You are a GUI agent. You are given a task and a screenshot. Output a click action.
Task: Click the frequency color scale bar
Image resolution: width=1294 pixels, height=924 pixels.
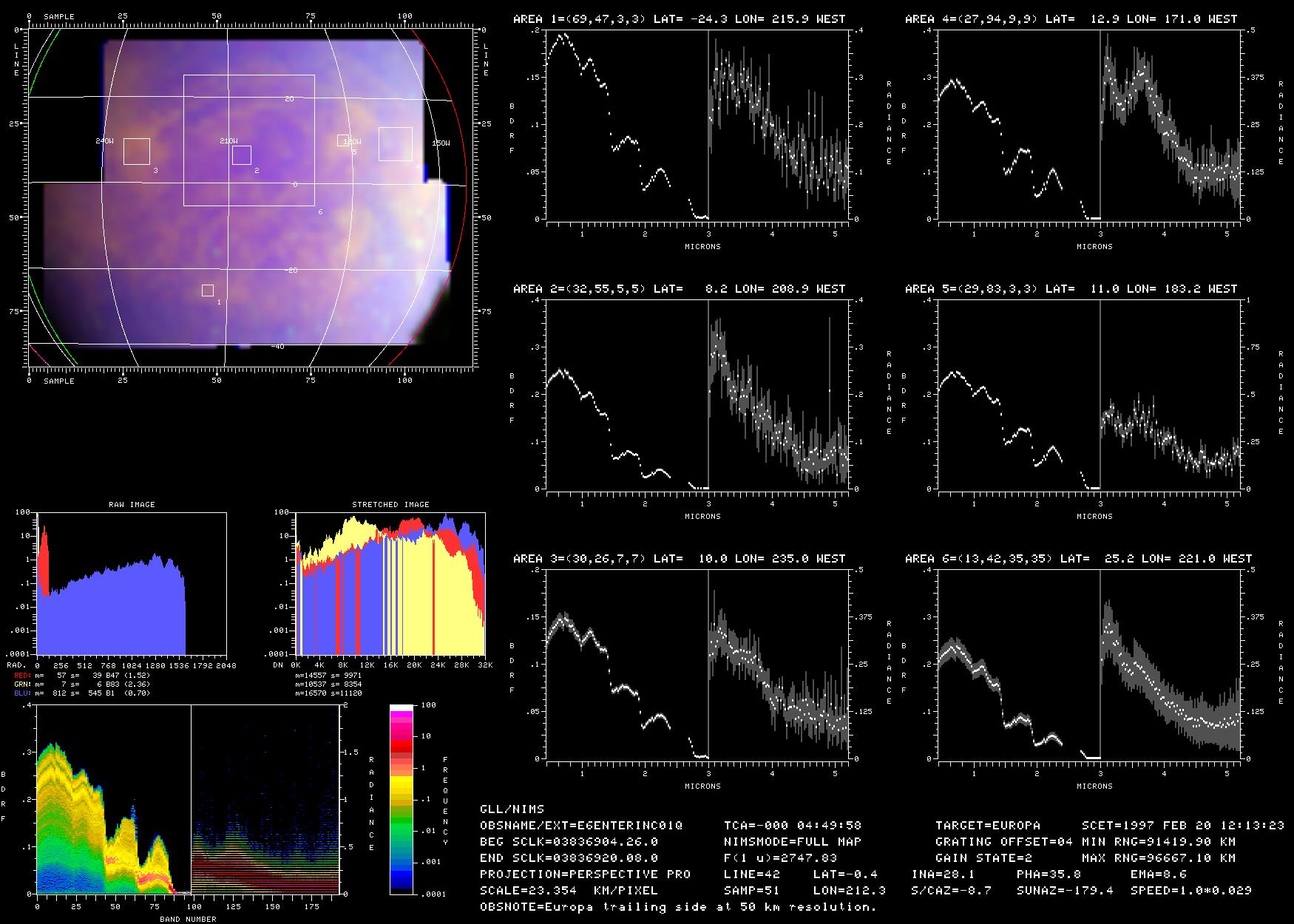402,800
